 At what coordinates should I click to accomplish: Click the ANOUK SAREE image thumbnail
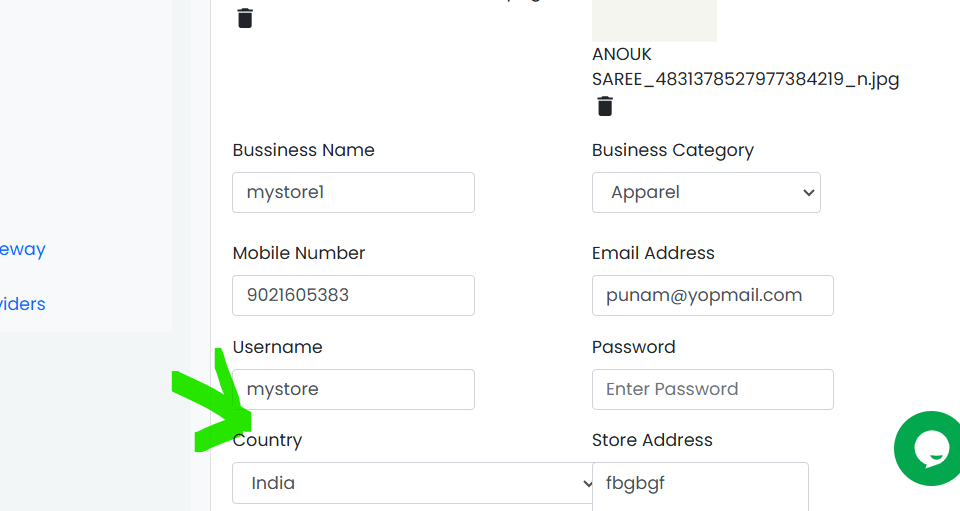pyautogui.click(x=654, y=20)
